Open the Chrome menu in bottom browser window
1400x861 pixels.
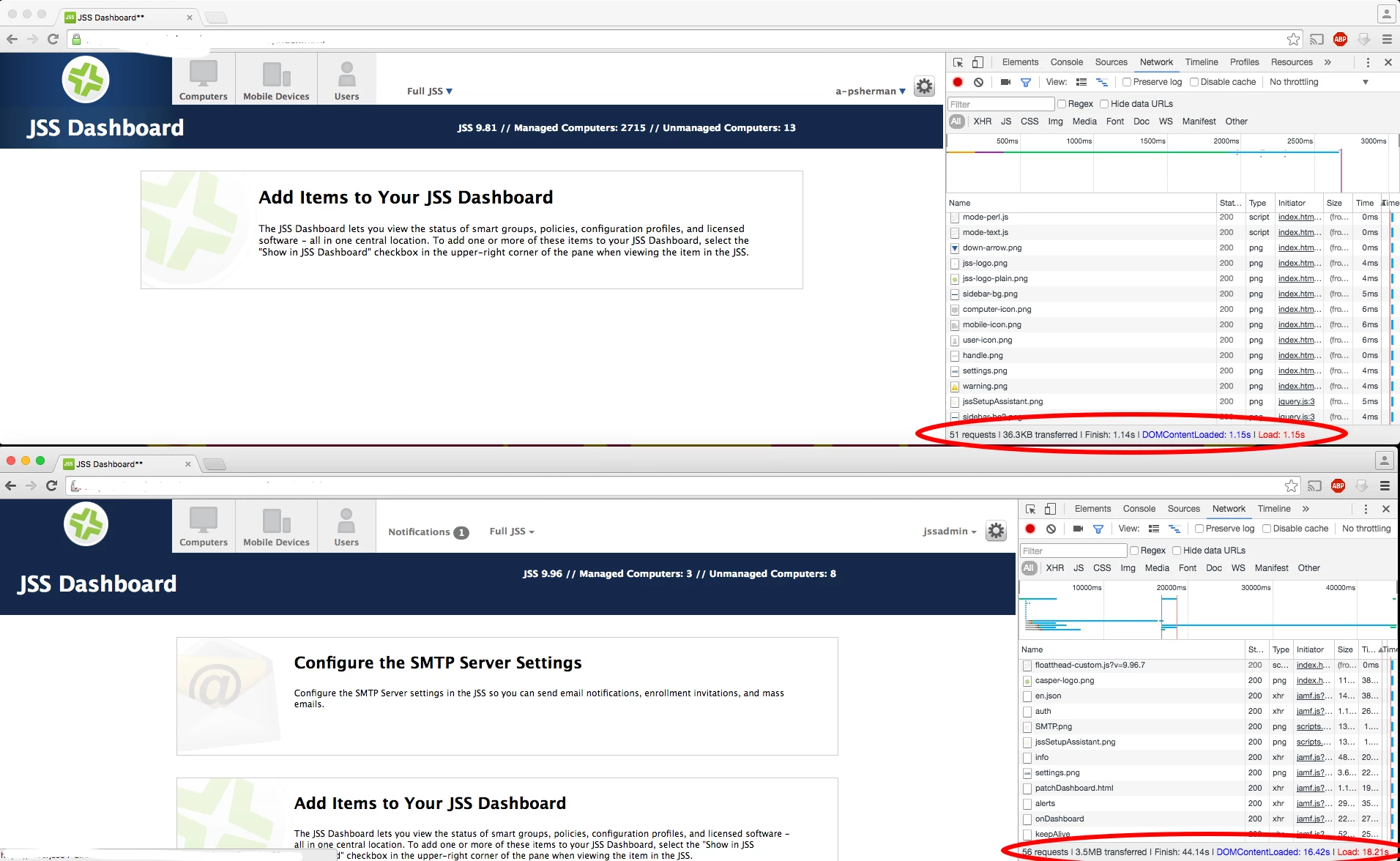pyautogui.click(x=1385, y=485)
